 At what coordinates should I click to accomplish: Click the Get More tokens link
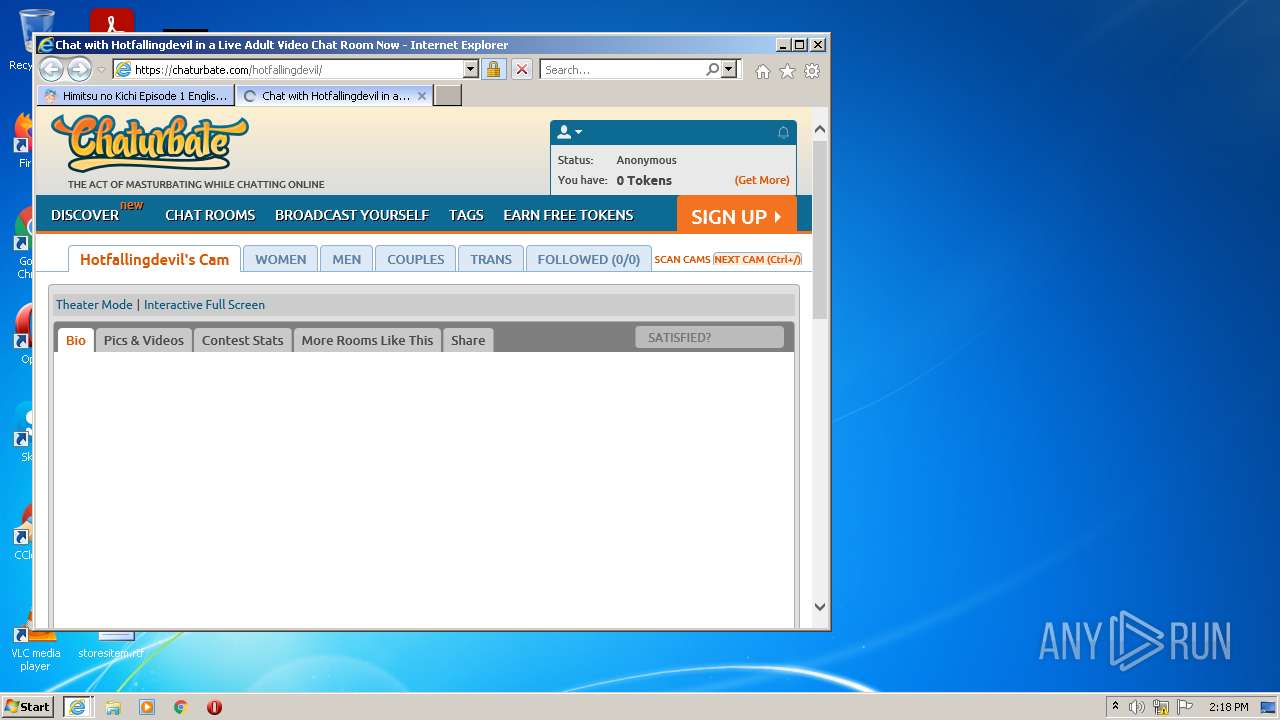pyautogui.click(x=762, y=180)
